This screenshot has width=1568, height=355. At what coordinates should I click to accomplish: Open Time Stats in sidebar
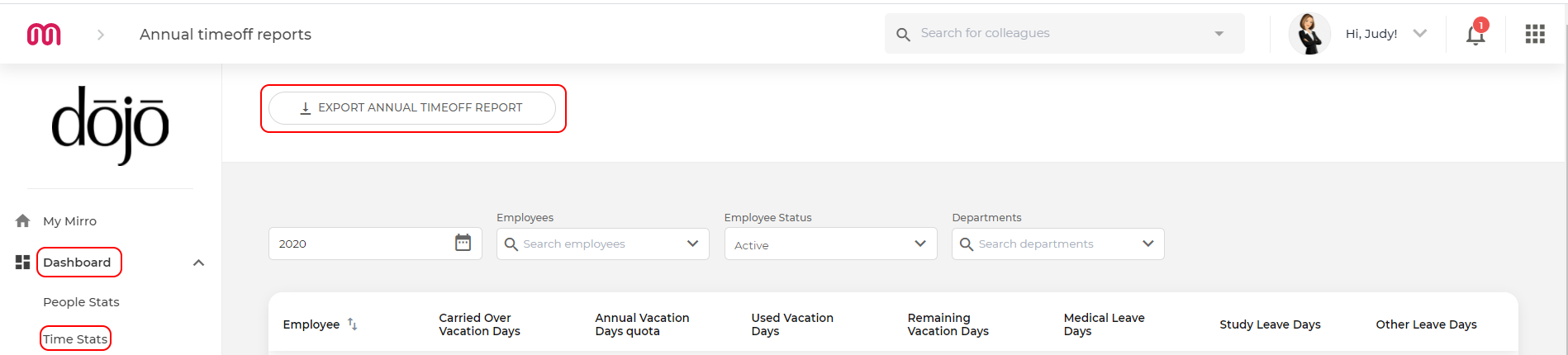pos(75,338)
